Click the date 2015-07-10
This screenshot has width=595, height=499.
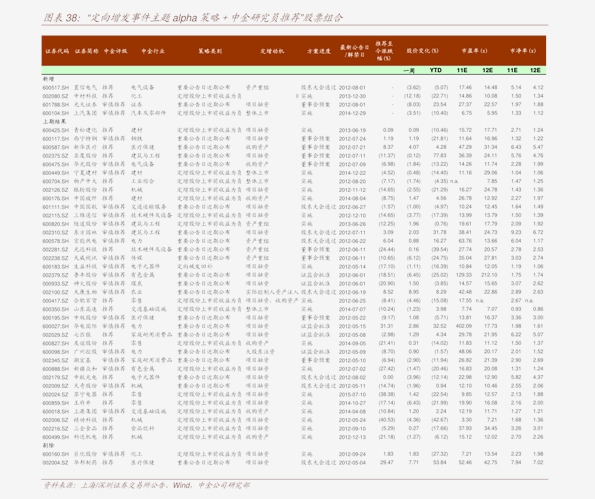[353, 395]
